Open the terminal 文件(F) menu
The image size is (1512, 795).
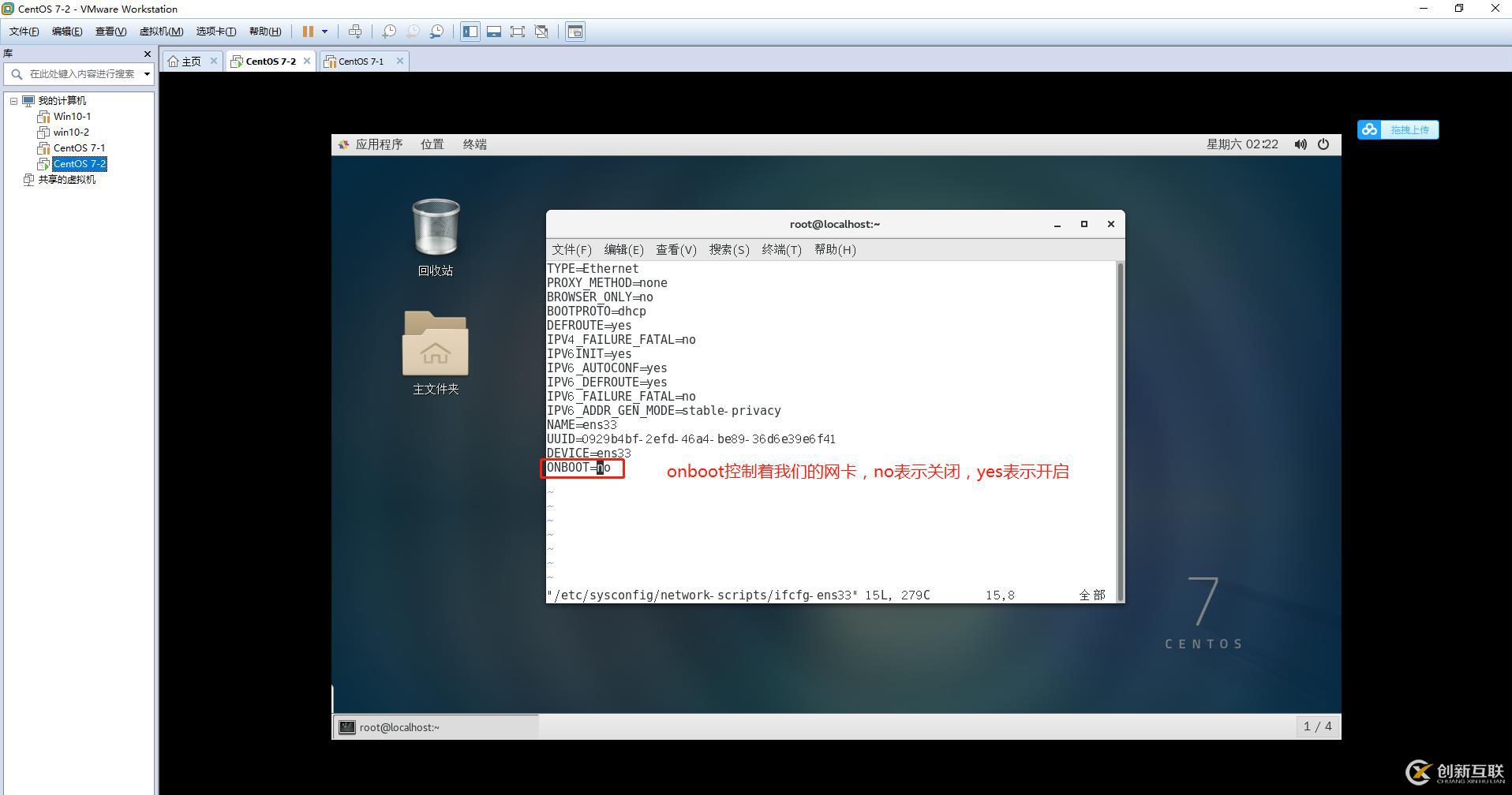(571, 250)
